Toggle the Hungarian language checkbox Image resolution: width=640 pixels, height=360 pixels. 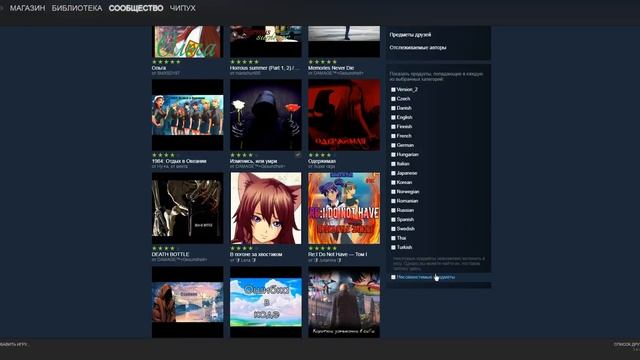pyautogui.click(x=393, y=155)
